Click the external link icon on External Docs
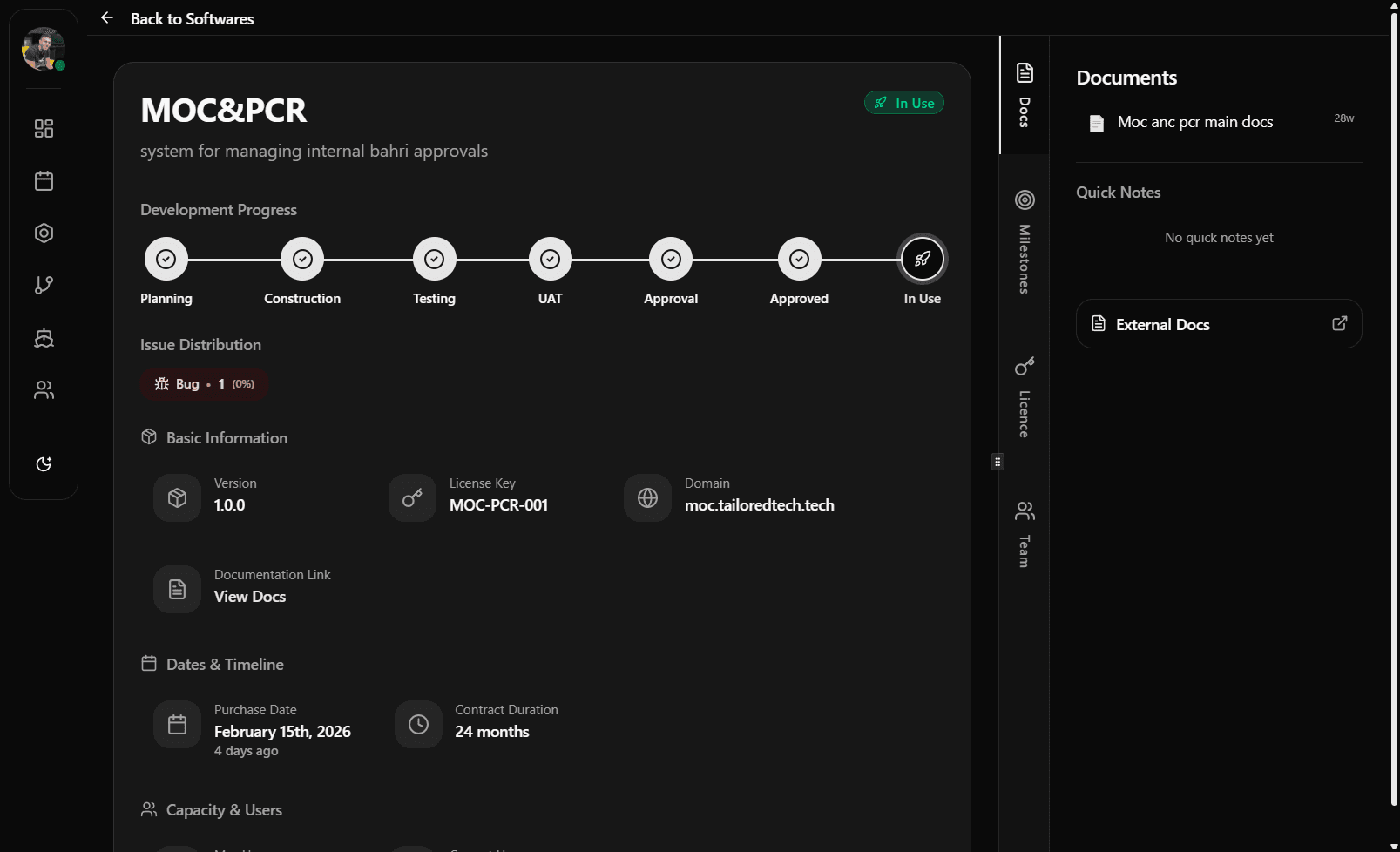The height and width of the screenshot is (852, 1400). [x=1339, y=323]
